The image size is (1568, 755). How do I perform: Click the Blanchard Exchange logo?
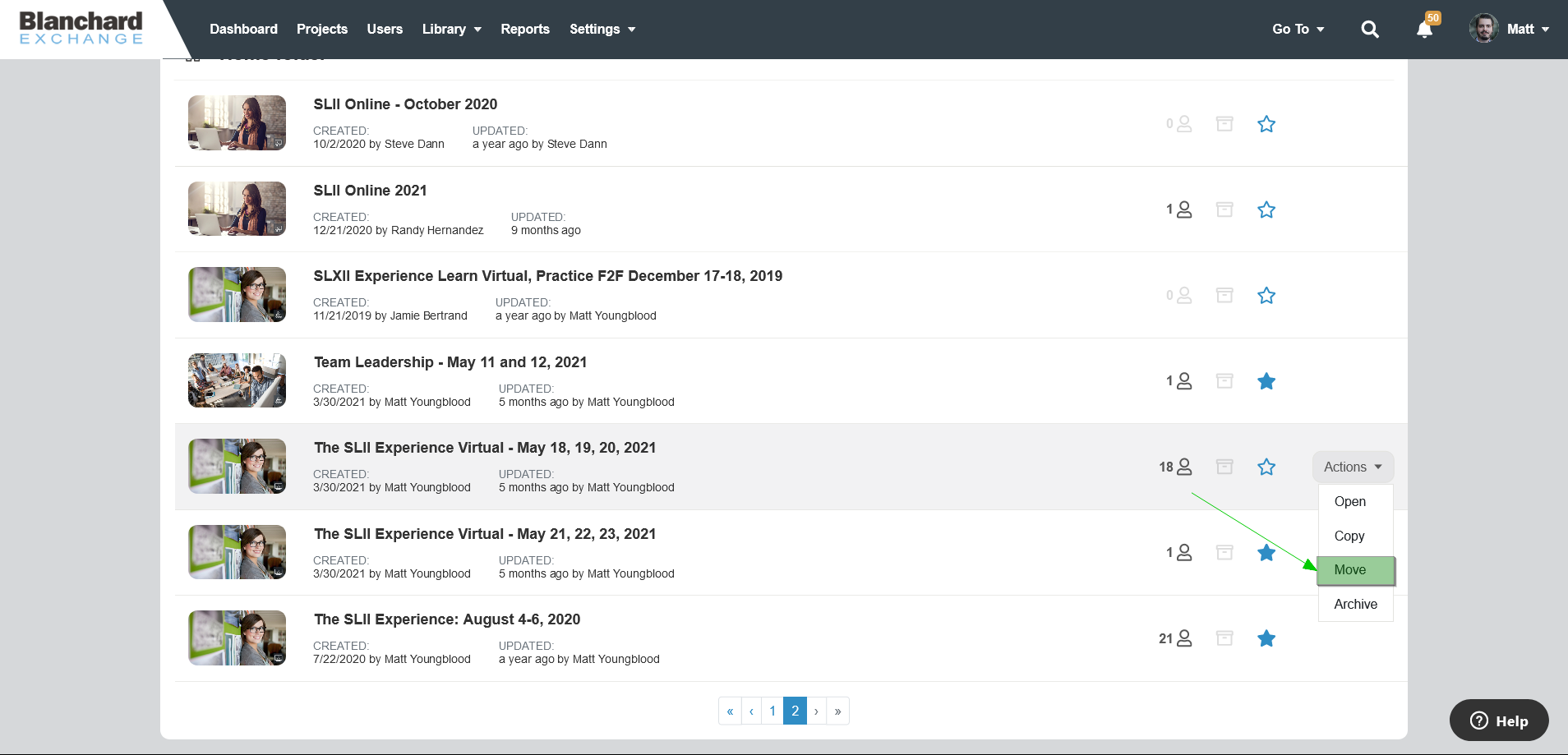[x=81, y=28]
